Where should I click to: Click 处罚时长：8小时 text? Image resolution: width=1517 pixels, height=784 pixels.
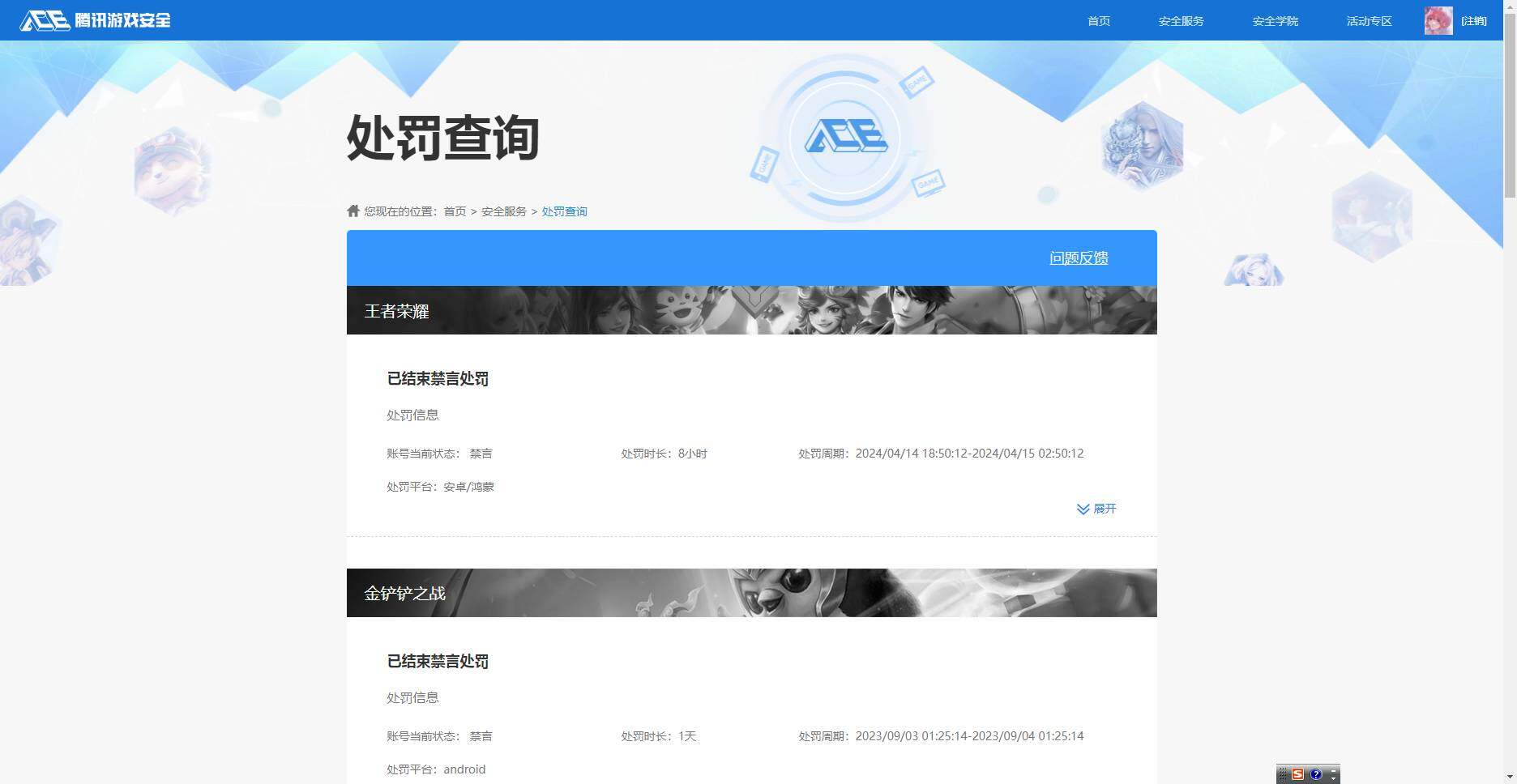(x=664, y=454)
